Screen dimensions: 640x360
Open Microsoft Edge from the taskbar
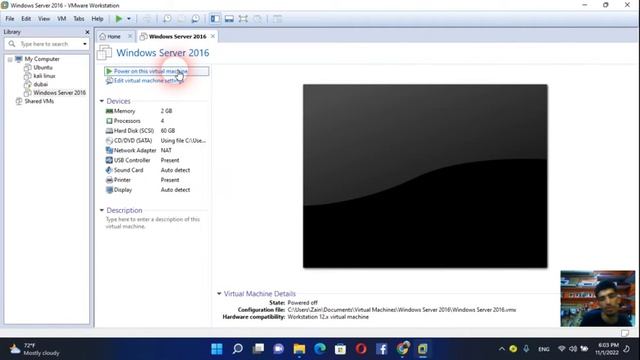coord(320,349)
